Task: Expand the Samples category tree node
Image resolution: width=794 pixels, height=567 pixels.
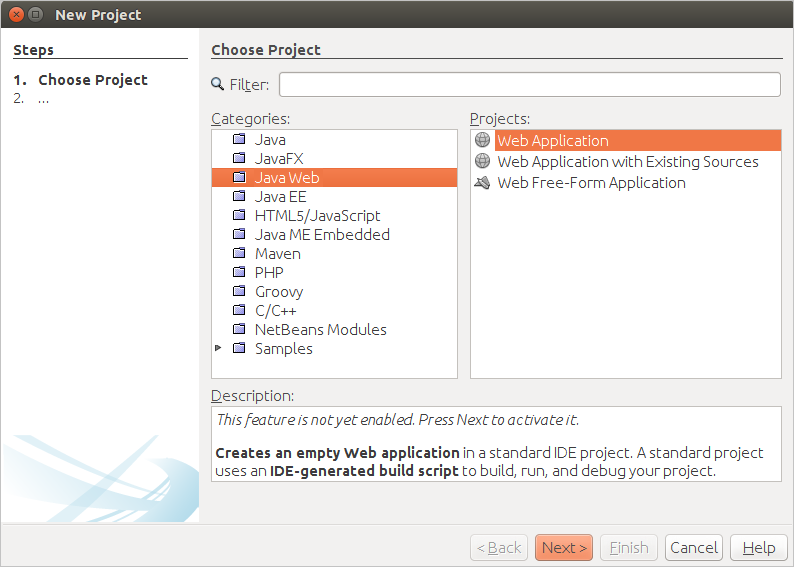Action: [218, 348]
